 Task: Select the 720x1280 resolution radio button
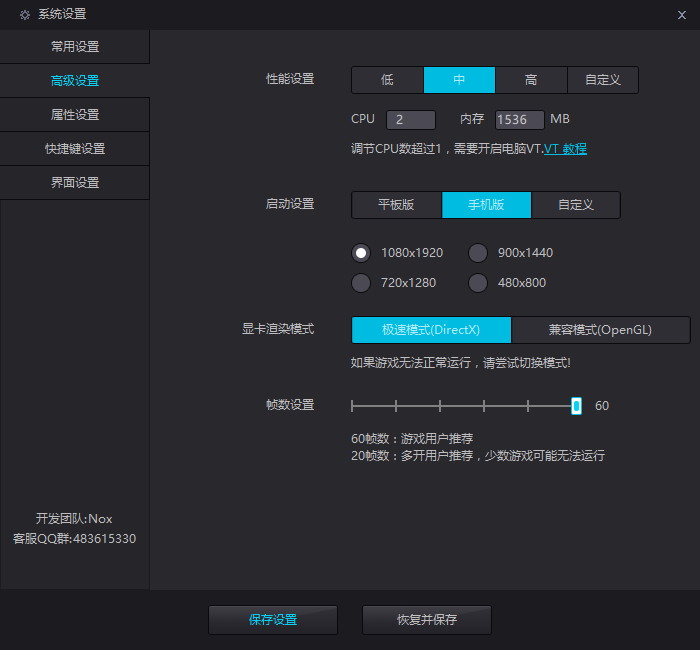(x=361, y=283)
